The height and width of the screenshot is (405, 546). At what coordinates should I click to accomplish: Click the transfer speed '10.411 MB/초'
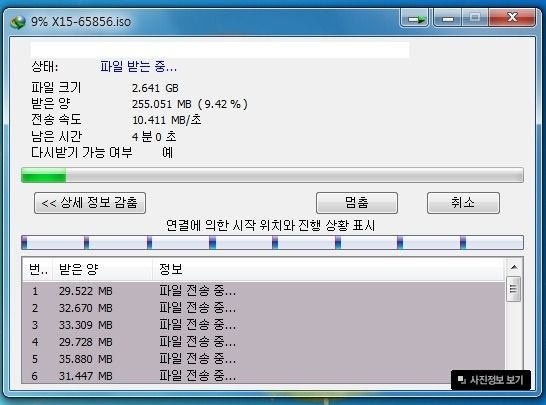[166, 120]
